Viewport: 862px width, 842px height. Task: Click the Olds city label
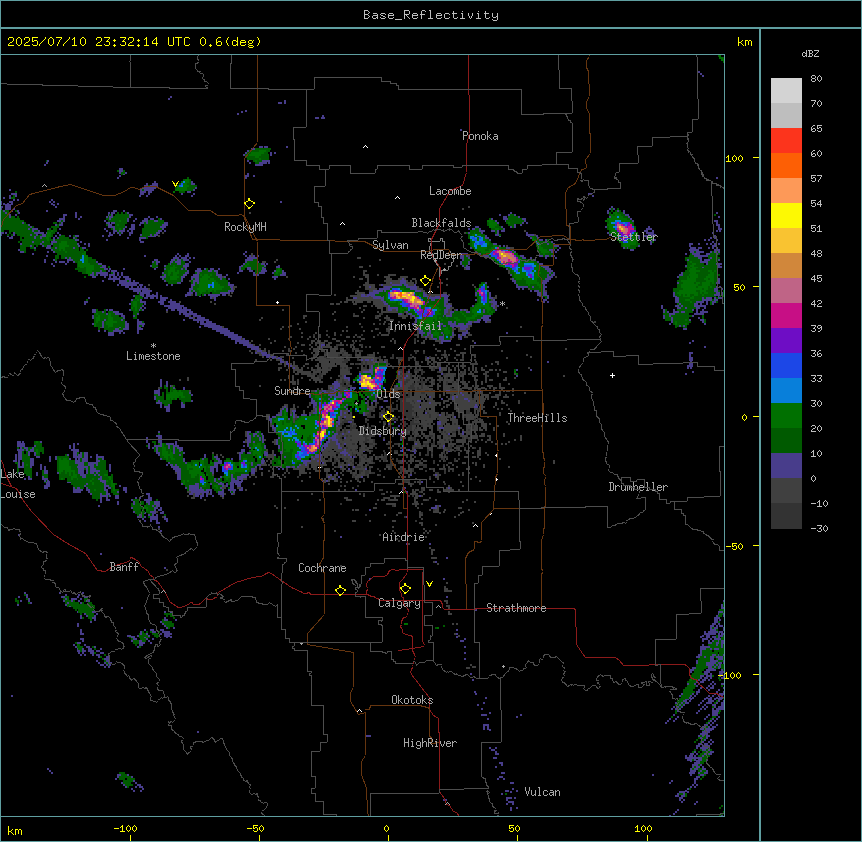coord(388,394)
